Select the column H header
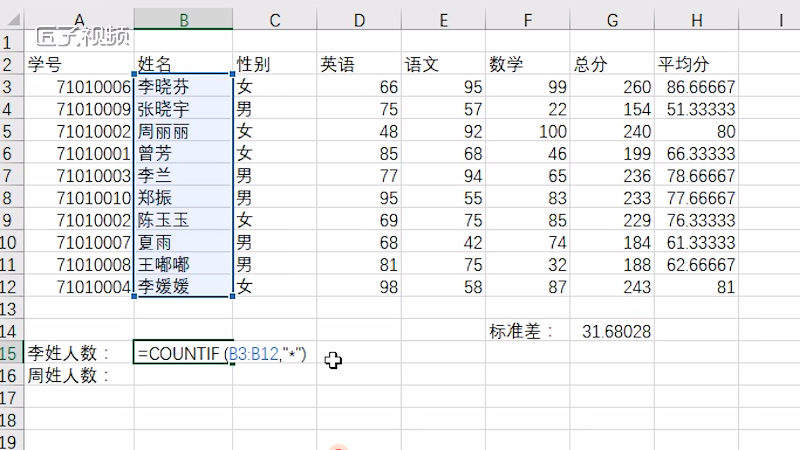Screen dimensions: 800x450 (696, 18)
